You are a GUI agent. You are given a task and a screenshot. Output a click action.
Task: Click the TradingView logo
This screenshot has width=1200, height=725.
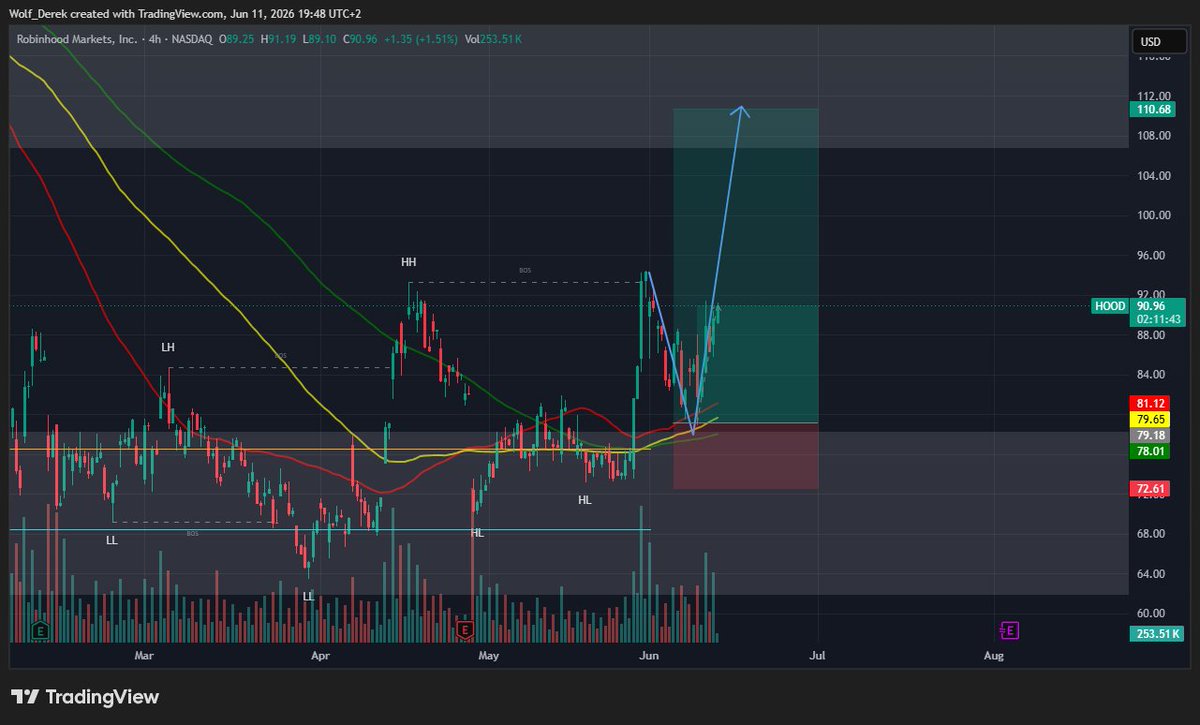(85, 697)
